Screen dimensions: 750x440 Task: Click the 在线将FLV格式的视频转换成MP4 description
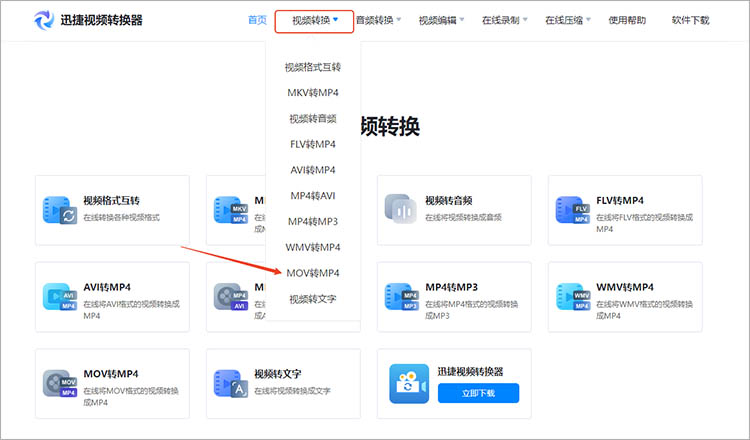(644, 223)
